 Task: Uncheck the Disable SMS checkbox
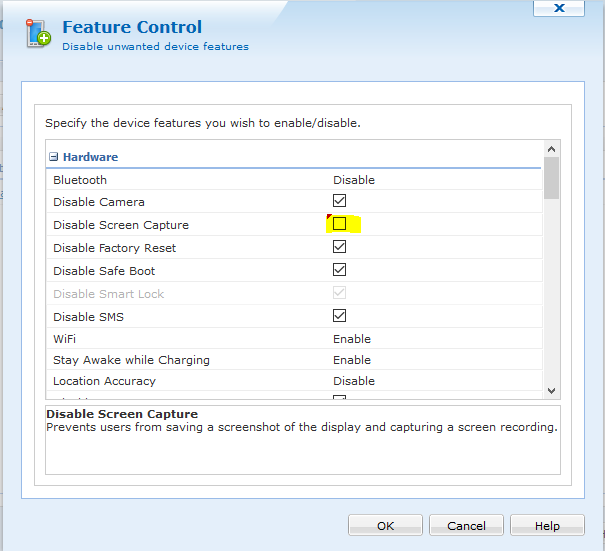point(339,316)
